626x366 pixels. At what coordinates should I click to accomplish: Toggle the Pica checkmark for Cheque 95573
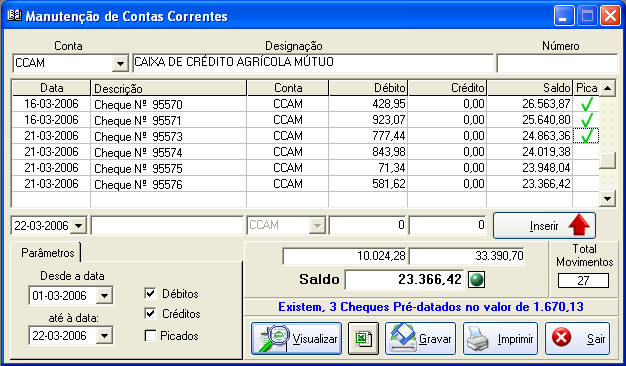586,136
